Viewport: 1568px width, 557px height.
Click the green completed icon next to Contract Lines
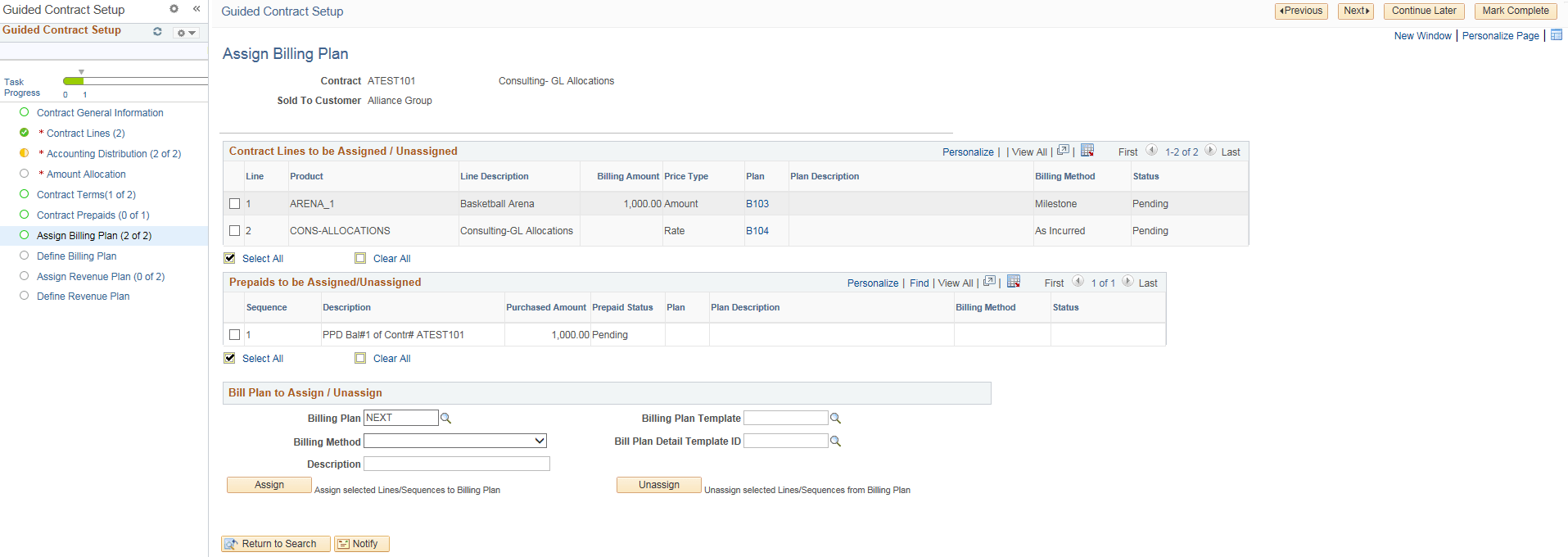pyautogui.click(x=24, y=133)
